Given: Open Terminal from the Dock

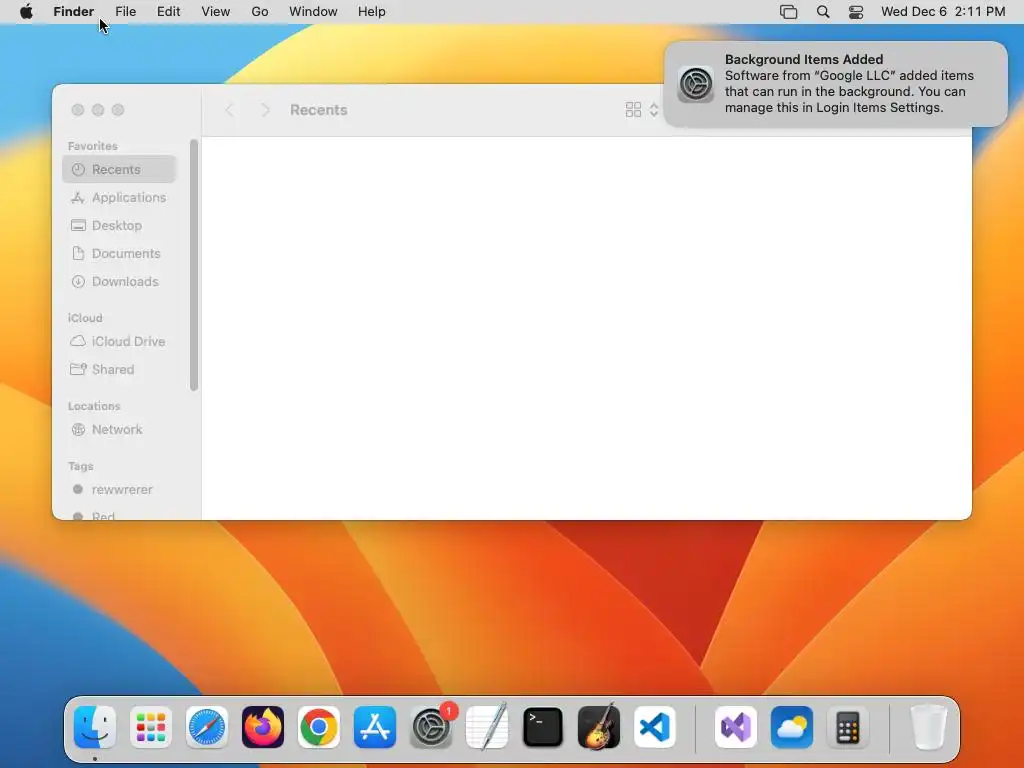Looking at the screenshot, I should 543,727.
